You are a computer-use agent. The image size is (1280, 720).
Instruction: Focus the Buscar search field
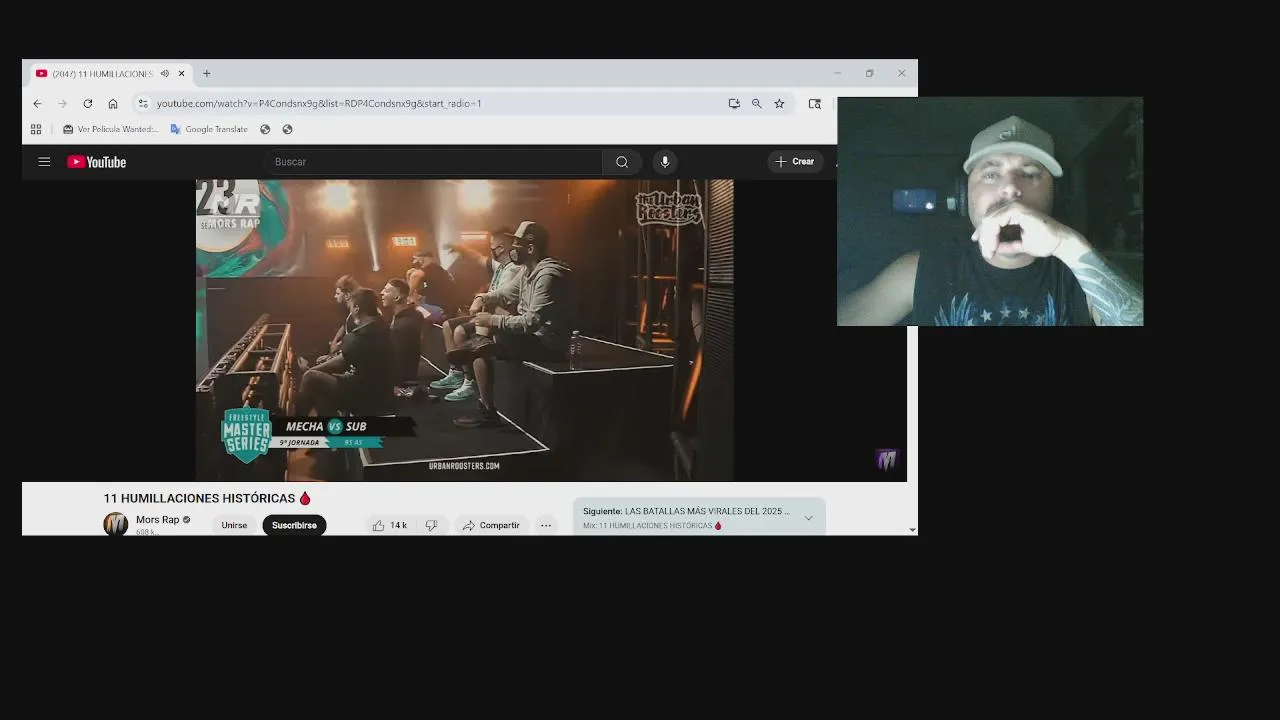tap(433, 162)
